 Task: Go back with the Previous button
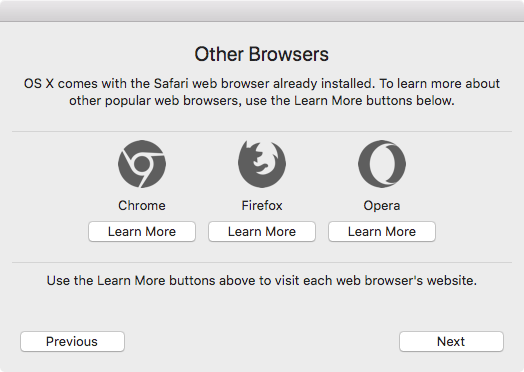click(72, 341)
